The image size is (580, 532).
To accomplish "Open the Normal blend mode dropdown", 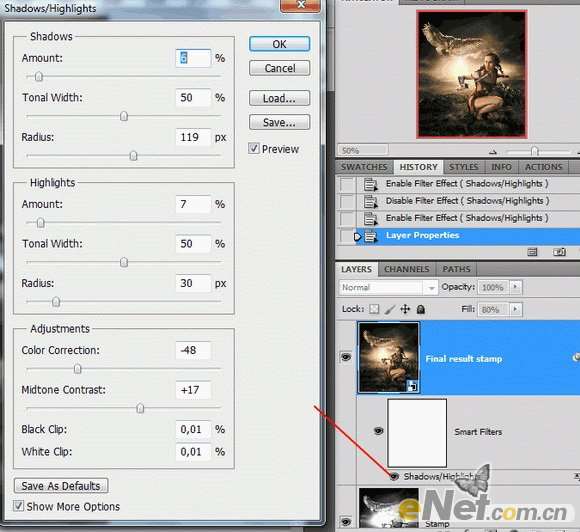I will click(x=388, y=287).
